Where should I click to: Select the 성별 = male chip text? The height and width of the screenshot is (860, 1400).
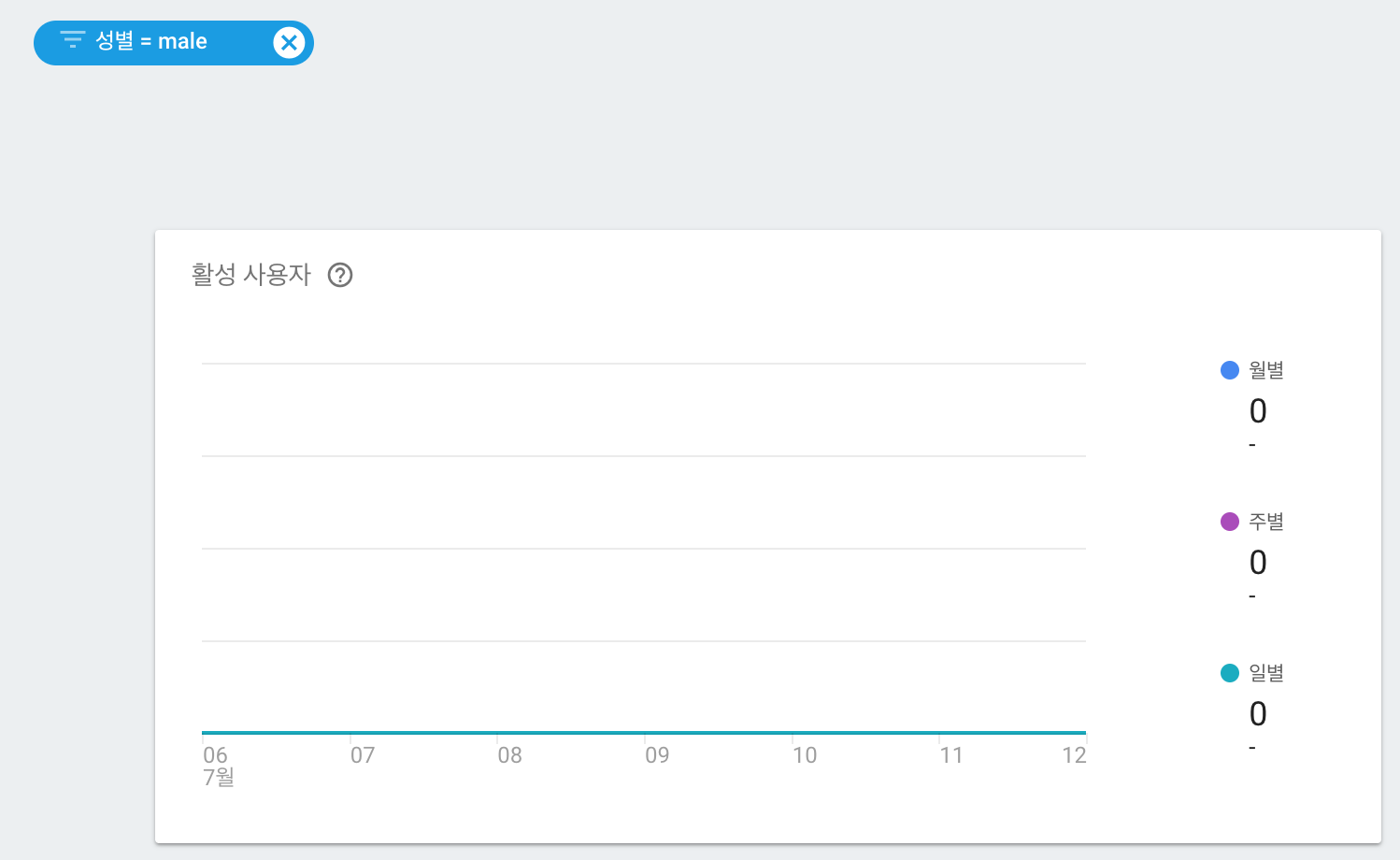click(x=151, y=41)
